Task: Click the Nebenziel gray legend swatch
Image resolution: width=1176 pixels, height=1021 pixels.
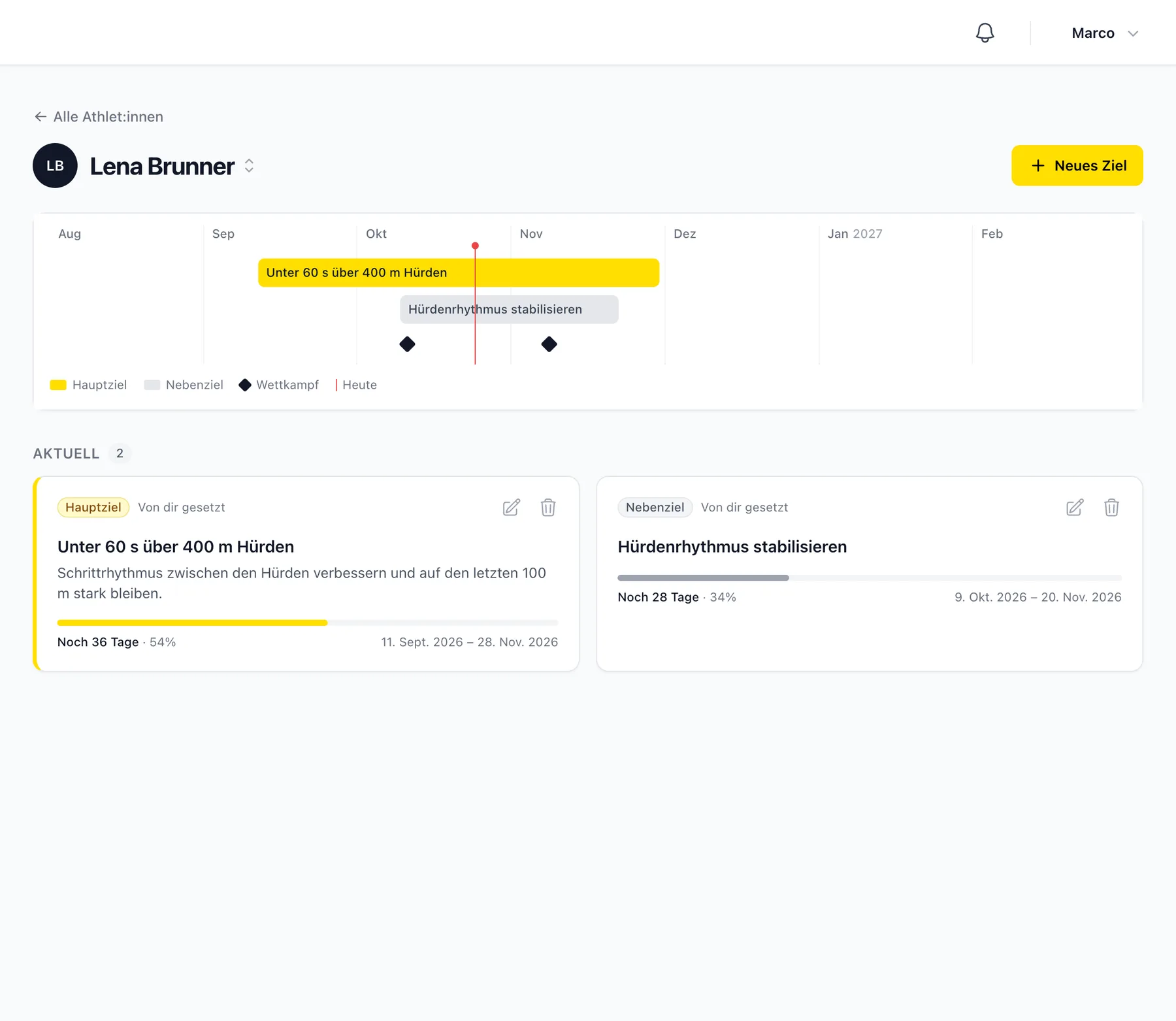Action: coord(152,385)
